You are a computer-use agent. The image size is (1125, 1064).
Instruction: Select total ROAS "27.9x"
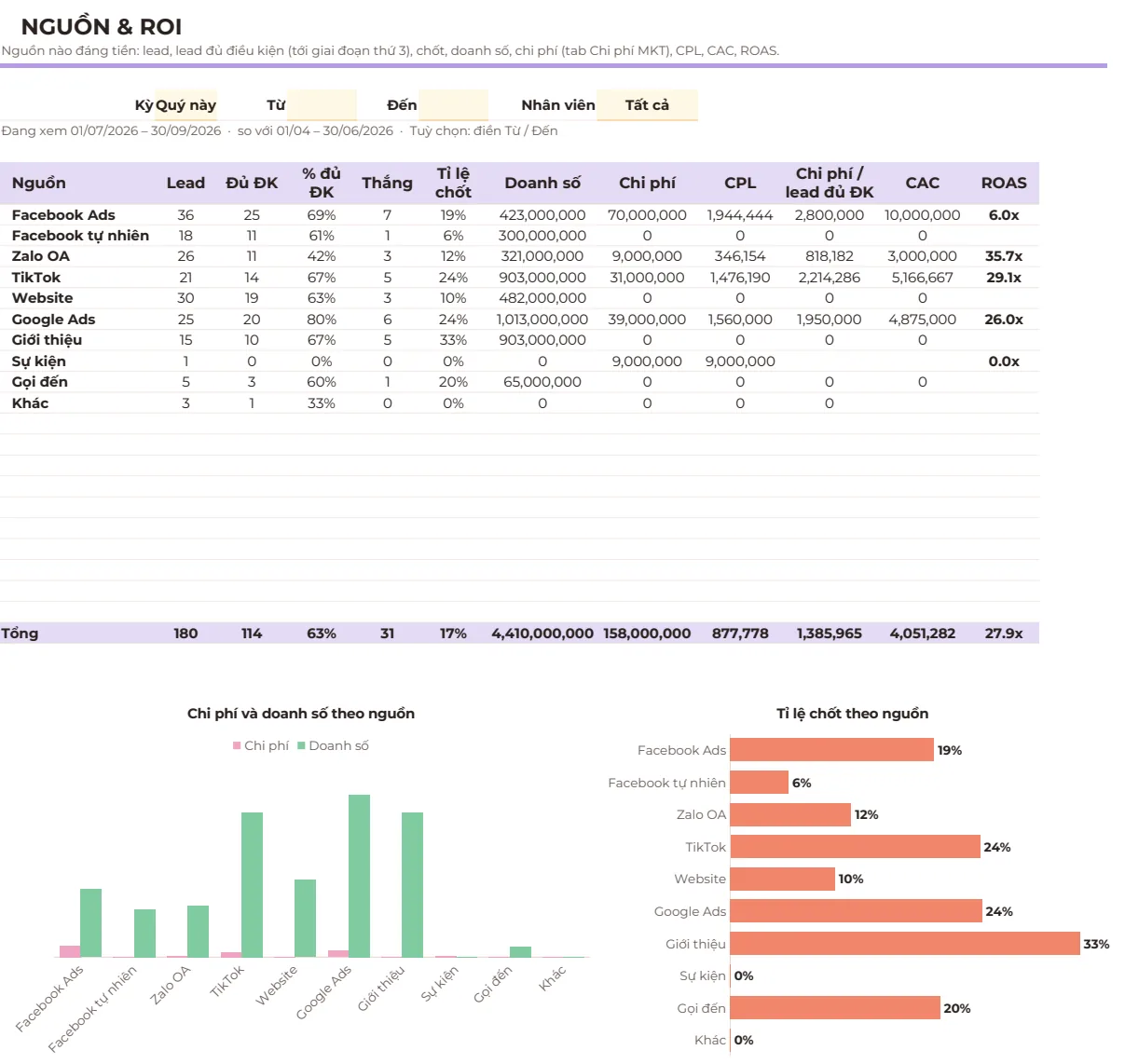coord(1004,634)
